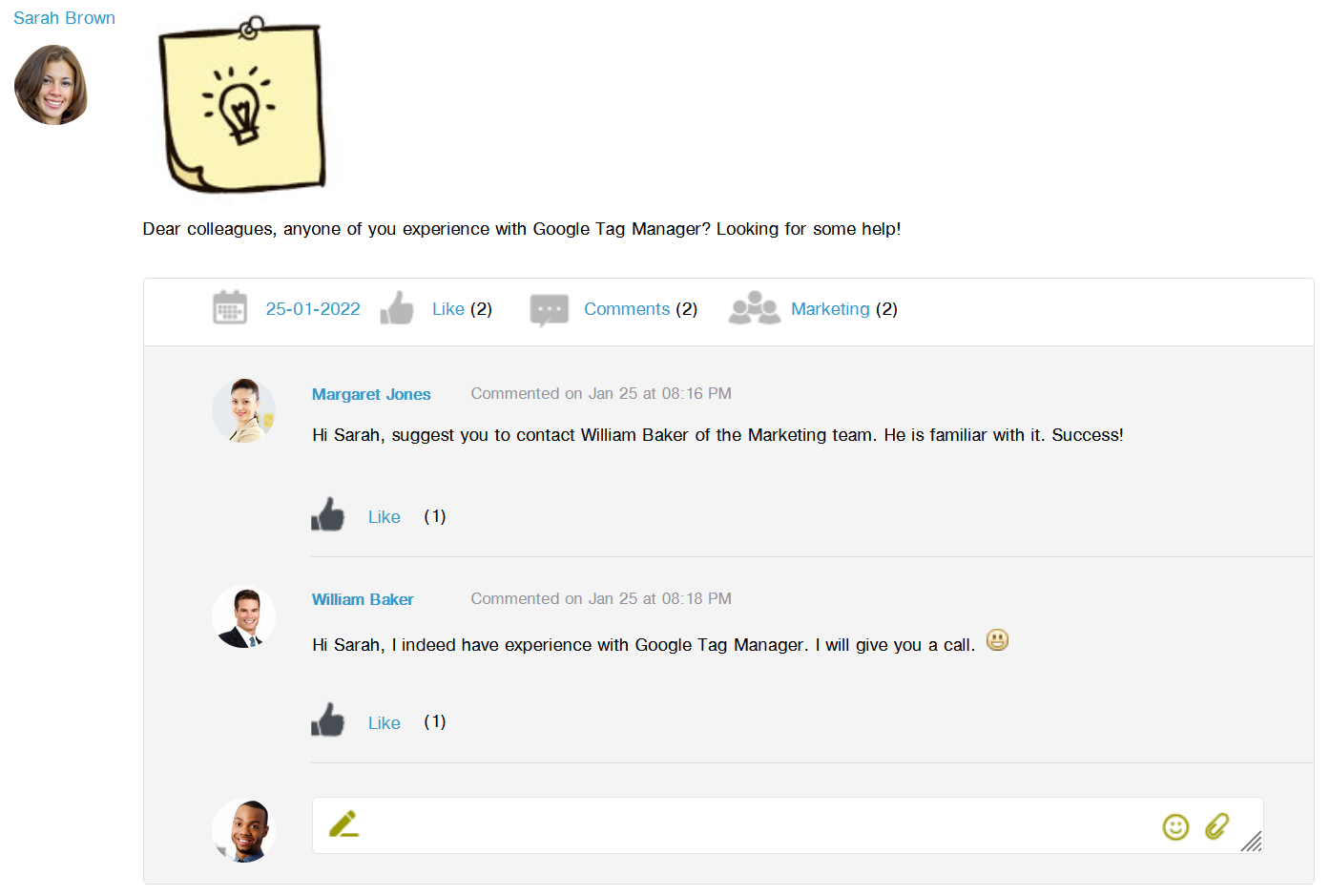
Task: Open Margaret Jones's profile link
Action: click(x=371, y=394)
